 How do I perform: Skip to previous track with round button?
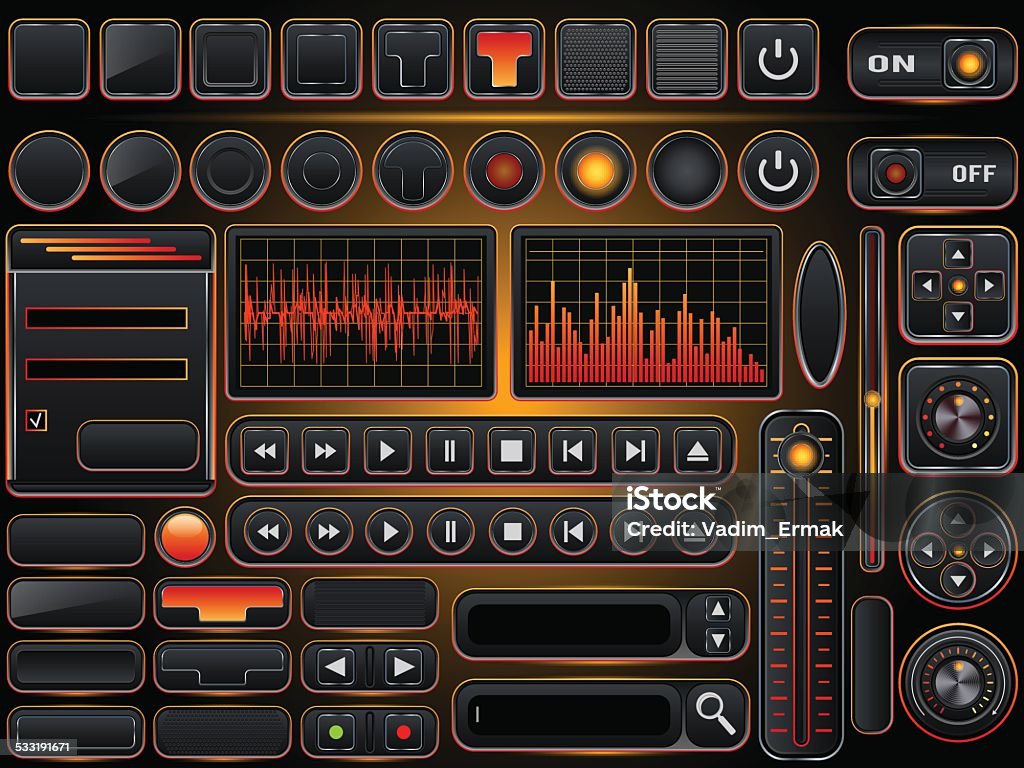(573, 532)
